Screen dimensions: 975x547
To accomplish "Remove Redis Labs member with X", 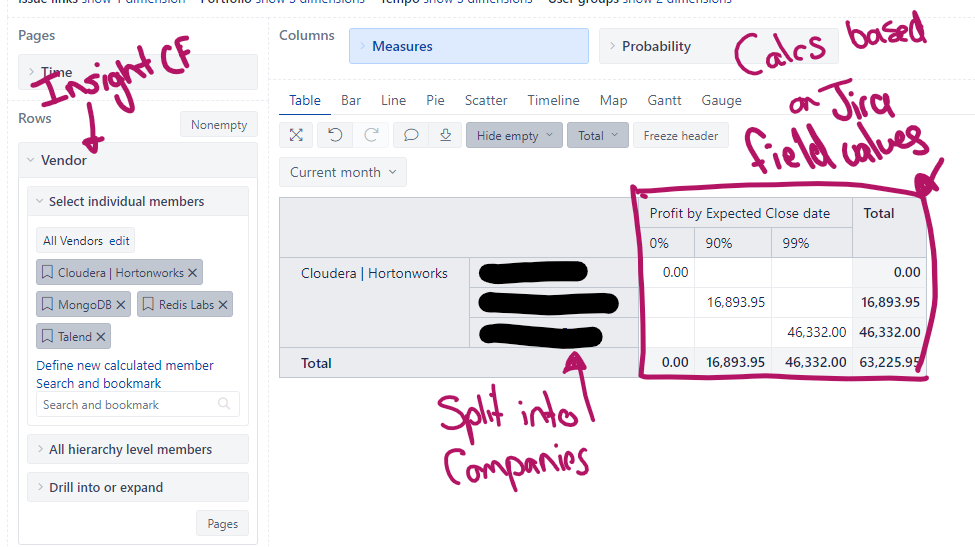I will pos(223,305).
